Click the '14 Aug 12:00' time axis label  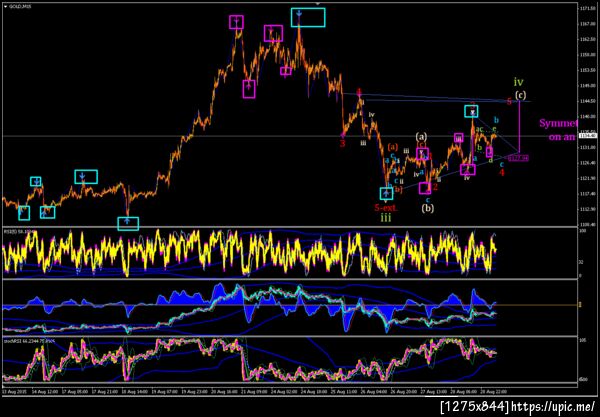click(45, 392)
